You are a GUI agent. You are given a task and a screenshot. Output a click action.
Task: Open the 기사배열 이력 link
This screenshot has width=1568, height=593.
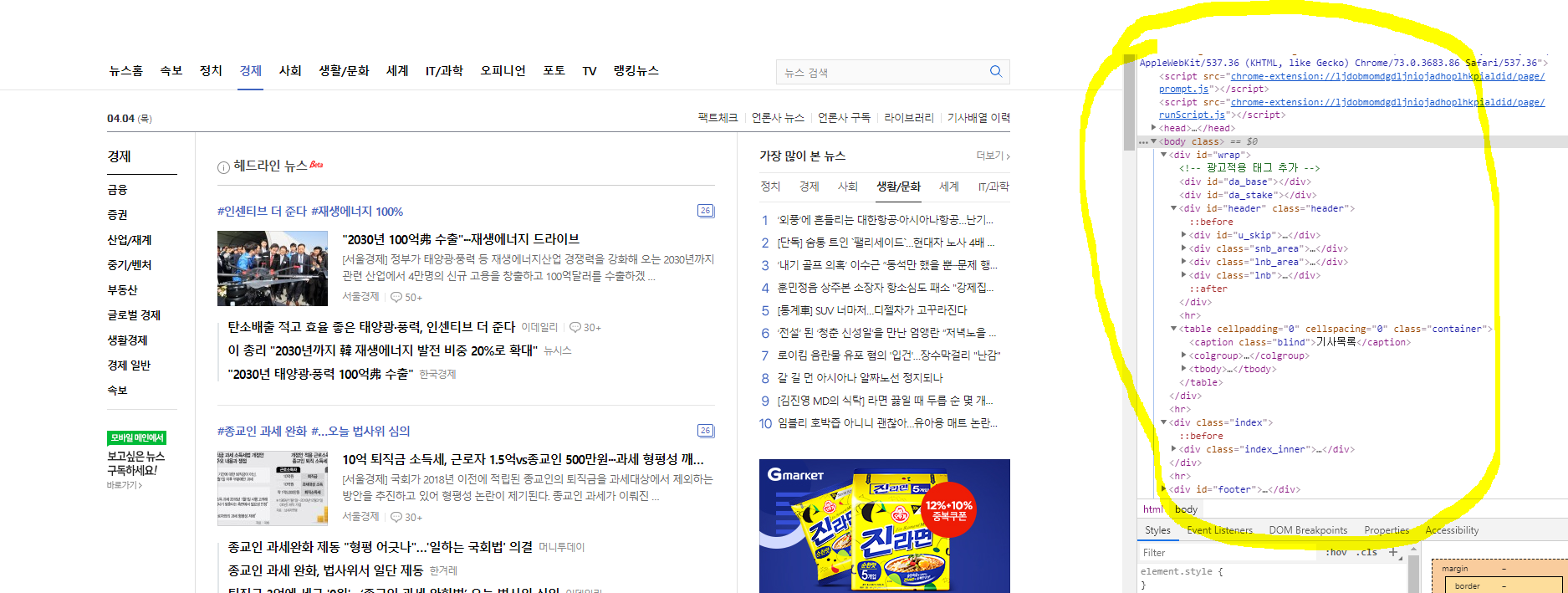click(978, 118)
